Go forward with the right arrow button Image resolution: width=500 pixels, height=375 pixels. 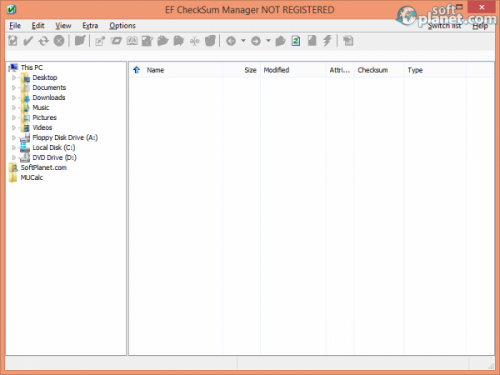tap(256, 41)
